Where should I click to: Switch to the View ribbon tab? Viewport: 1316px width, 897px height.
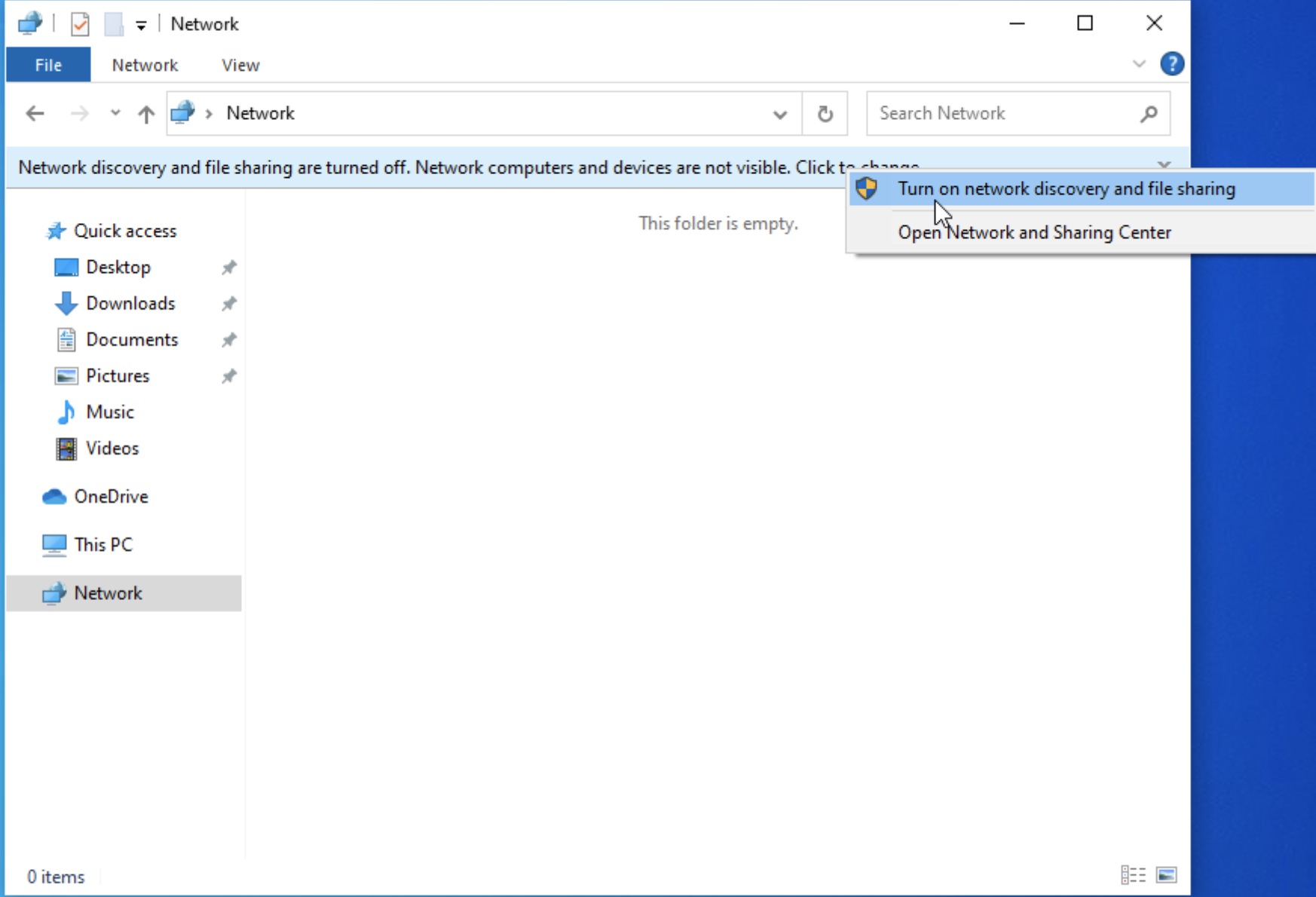coord(240,65)
